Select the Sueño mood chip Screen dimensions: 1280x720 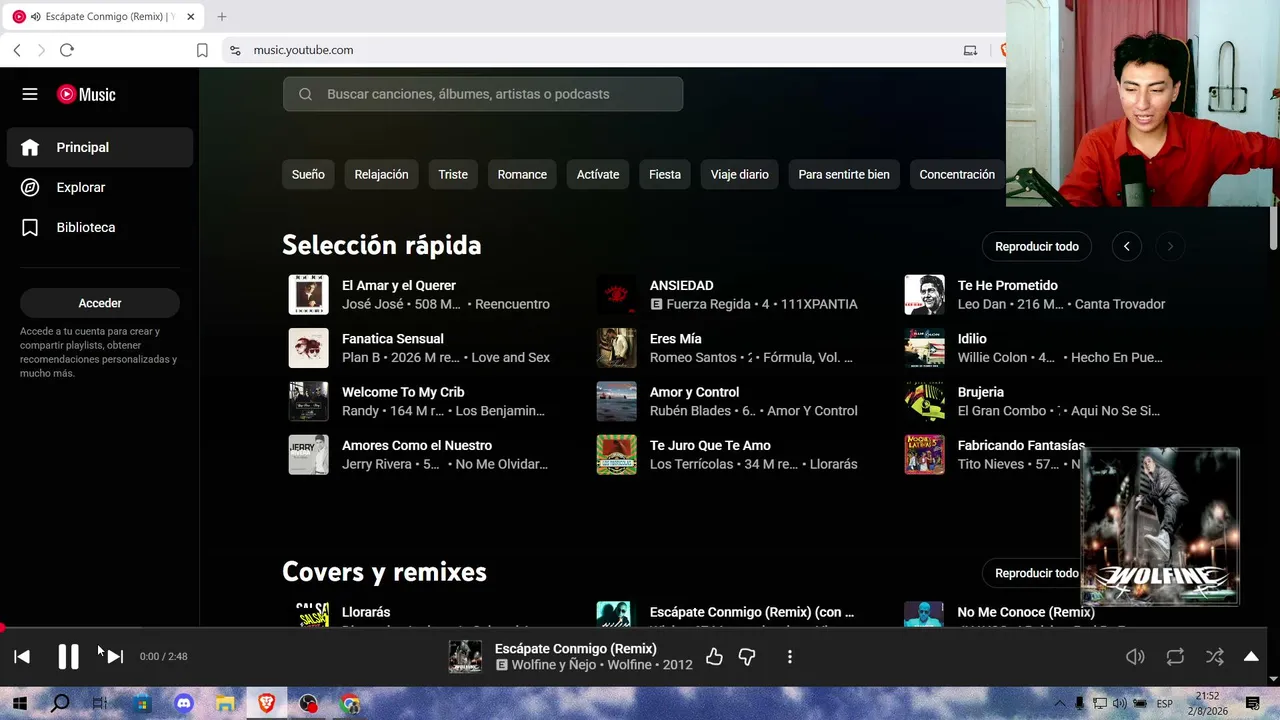[x=308, y=174]
